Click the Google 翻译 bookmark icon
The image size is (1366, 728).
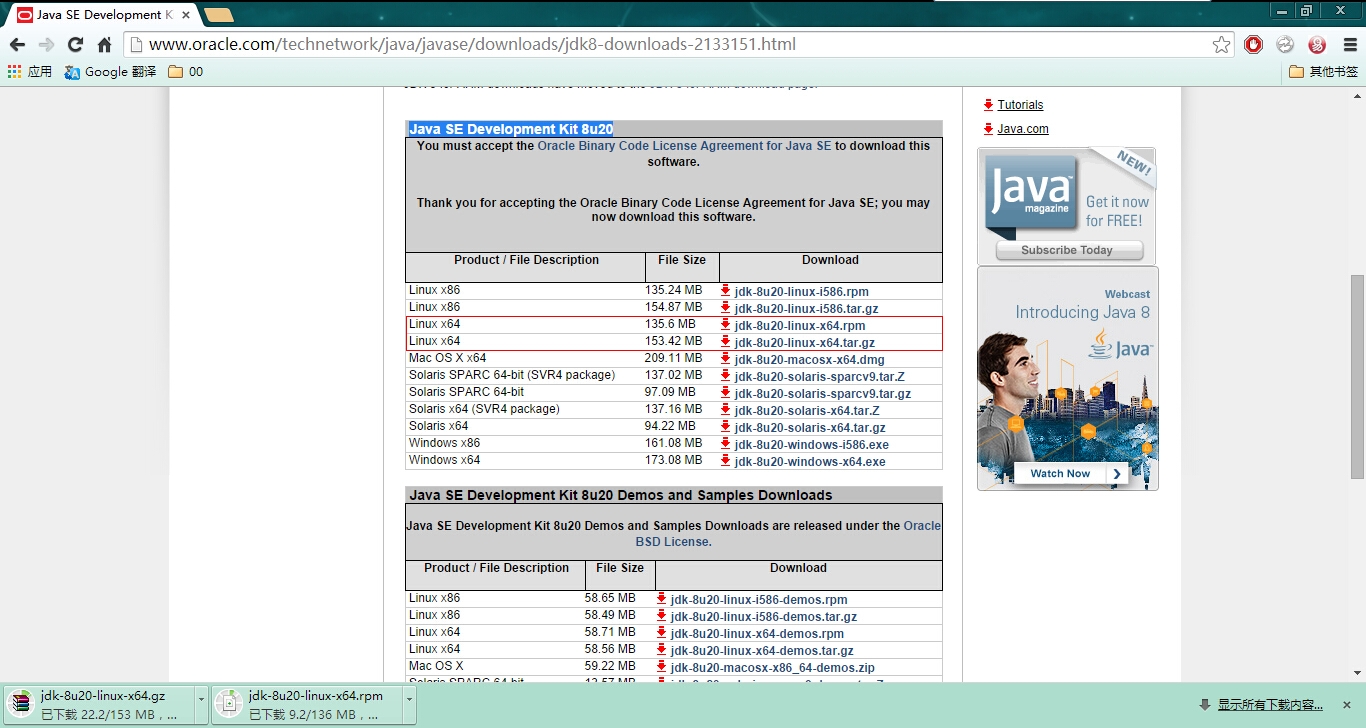[70, 71]
